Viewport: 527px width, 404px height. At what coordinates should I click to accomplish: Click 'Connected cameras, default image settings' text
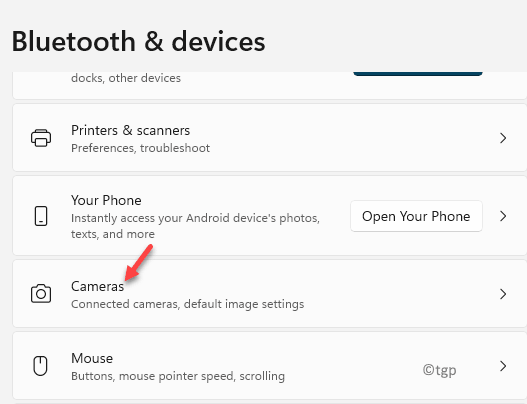(x=188, y=304)
